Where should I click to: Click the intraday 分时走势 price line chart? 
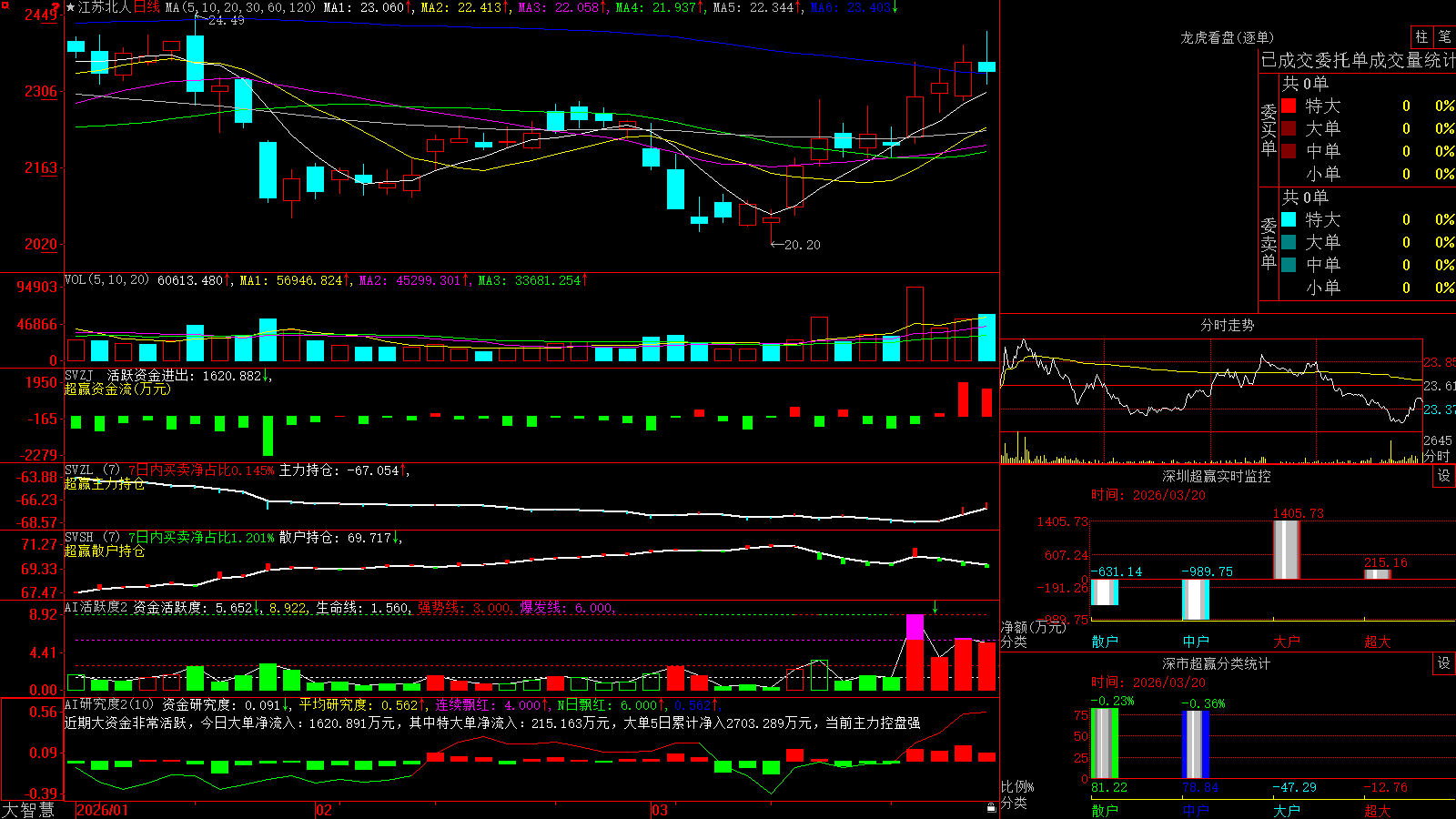click(1211, 385)
